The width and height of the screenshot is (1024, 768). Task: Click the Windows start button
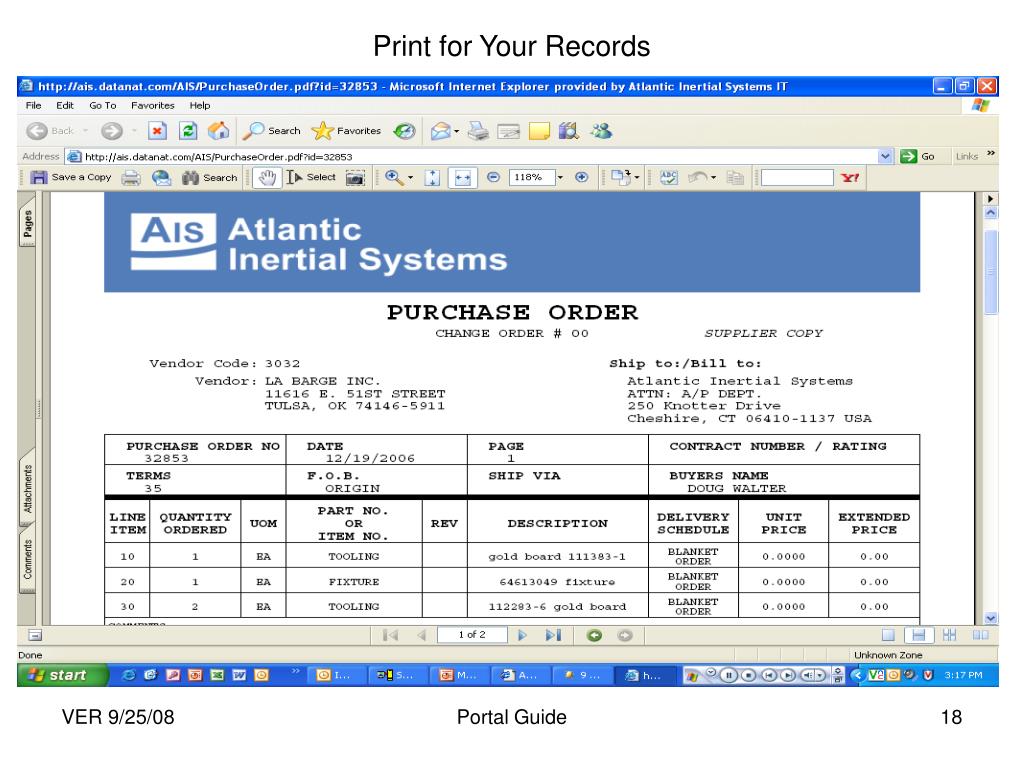click(62, 675)
